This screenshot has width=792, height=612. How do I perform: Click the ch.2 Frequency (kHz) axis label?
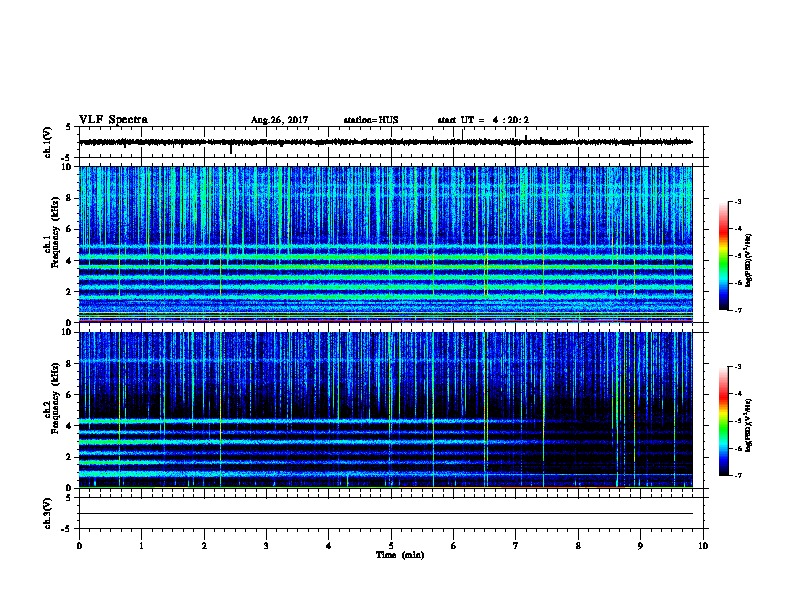coord(52,398)
